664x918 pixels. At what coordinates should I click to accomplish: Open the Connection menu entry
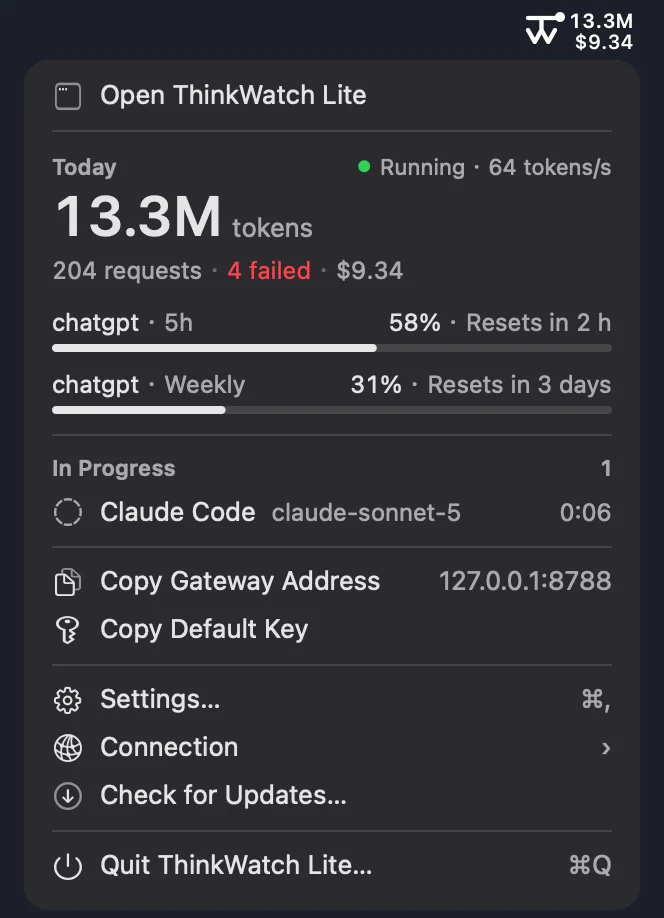point(332,748)
